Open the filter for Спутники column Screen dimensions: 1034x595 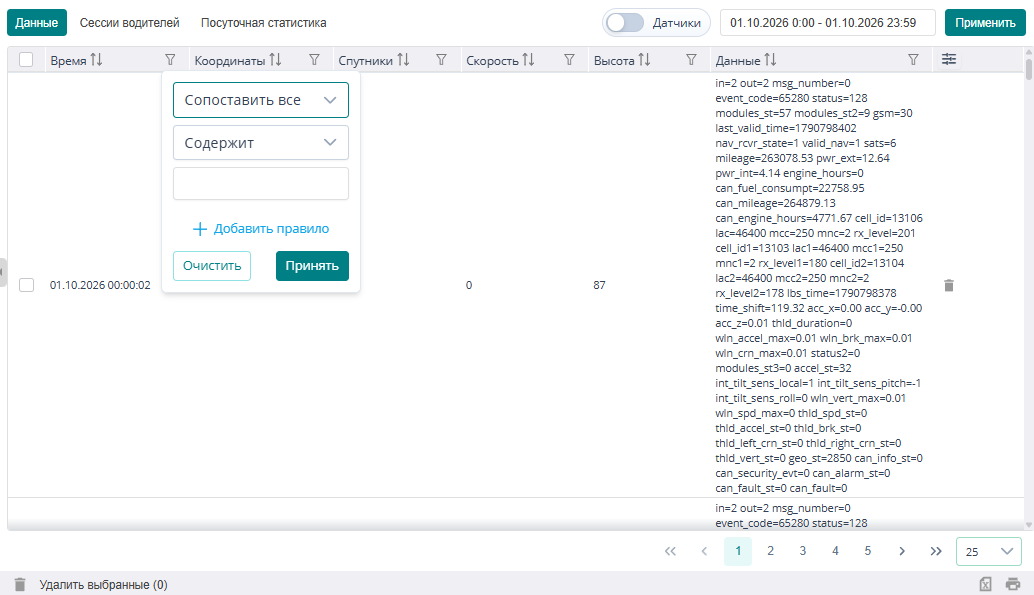click(442, 60)
